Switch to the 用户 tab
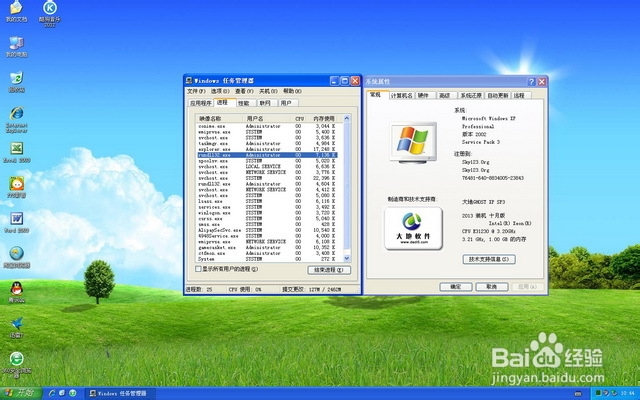This screenshot has height=400, width=640. [288, 103]
